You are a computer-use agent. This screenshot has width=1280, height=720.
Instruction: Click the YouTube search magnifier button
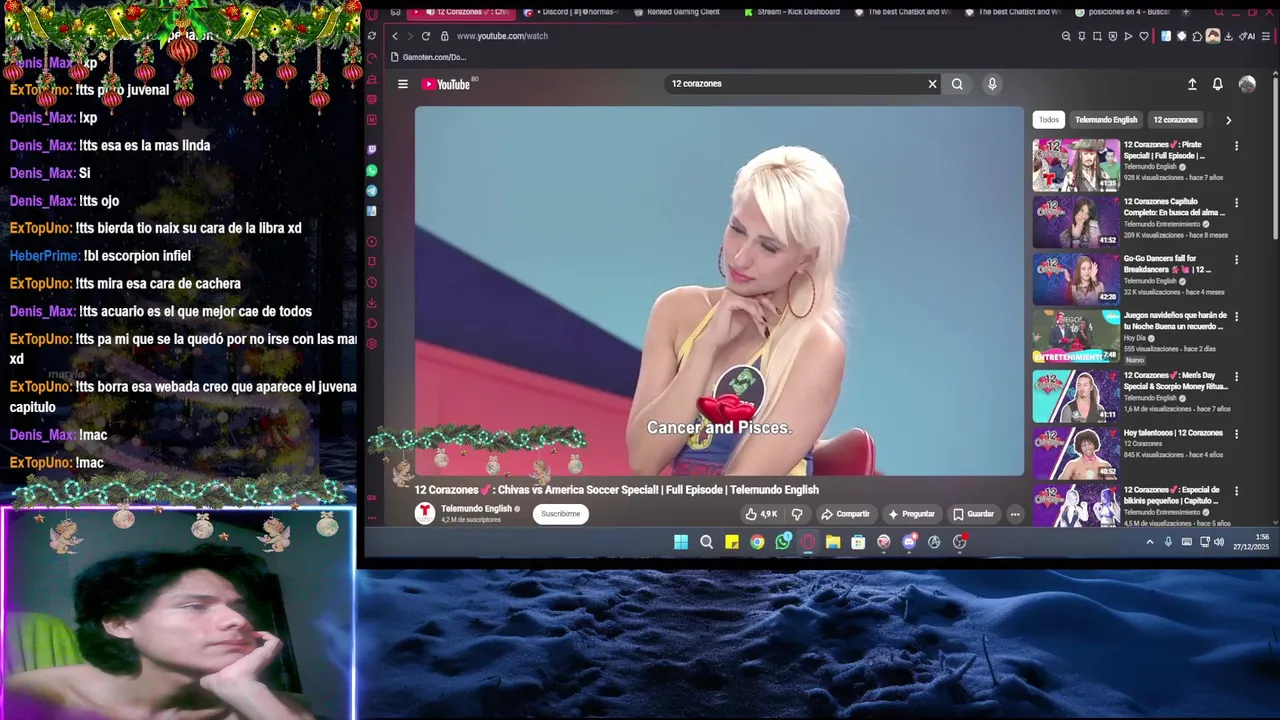click(x=957, y=84)
